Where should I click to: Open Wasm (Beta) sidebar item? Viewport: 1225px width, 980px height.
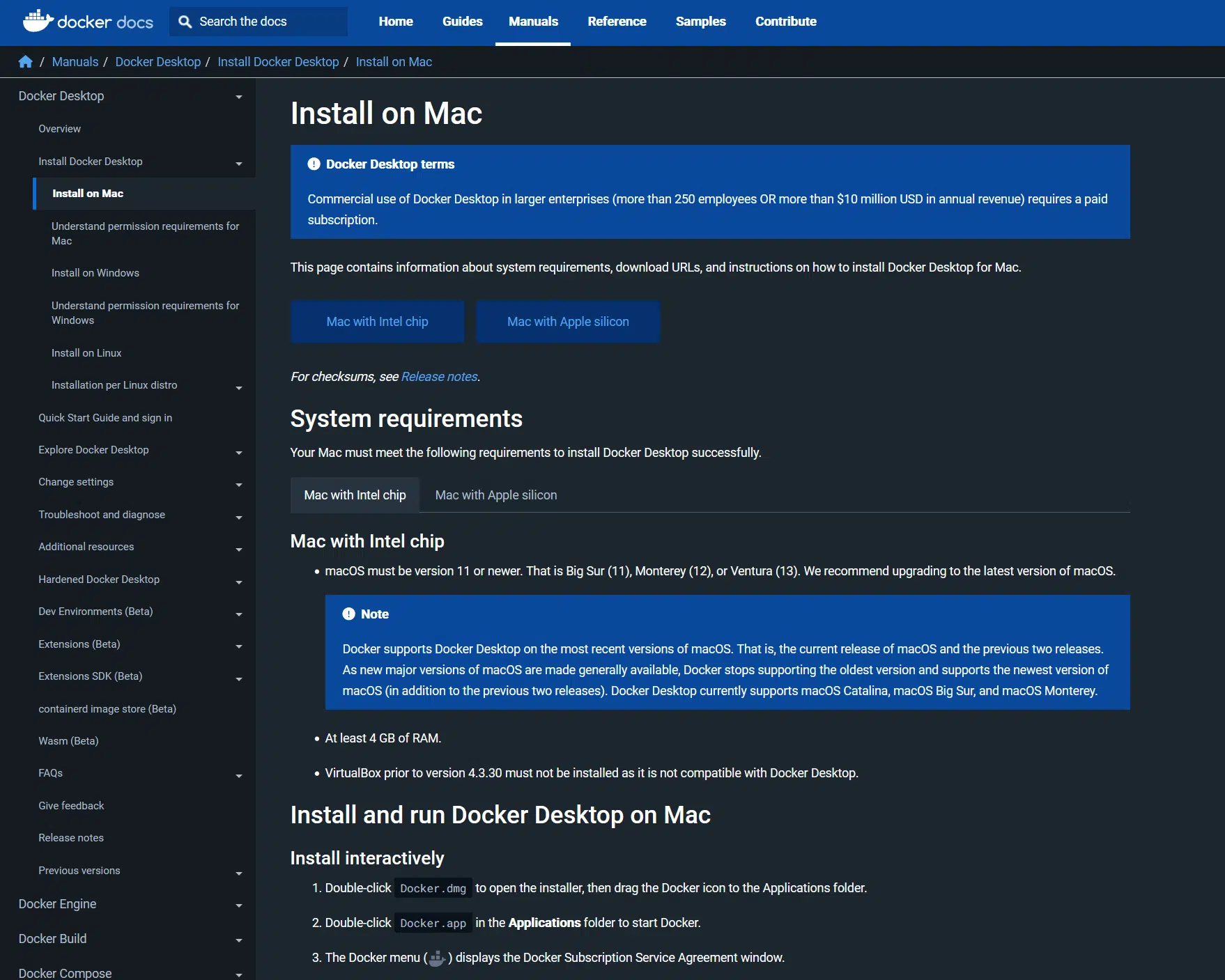pos(68,741)
